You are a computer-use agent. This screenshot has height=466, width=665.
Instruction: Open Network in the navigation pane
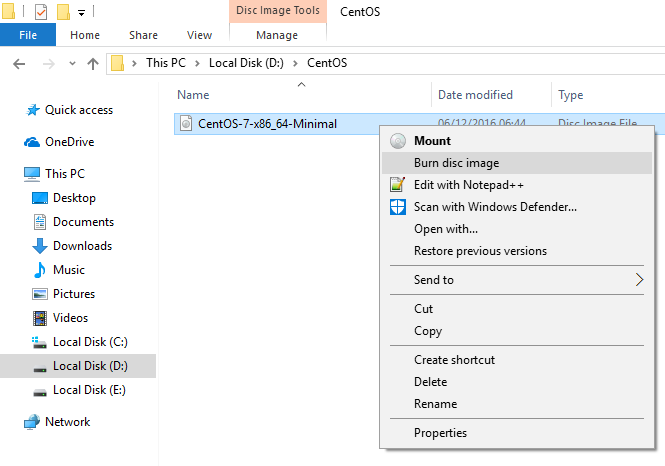[67, 422]
